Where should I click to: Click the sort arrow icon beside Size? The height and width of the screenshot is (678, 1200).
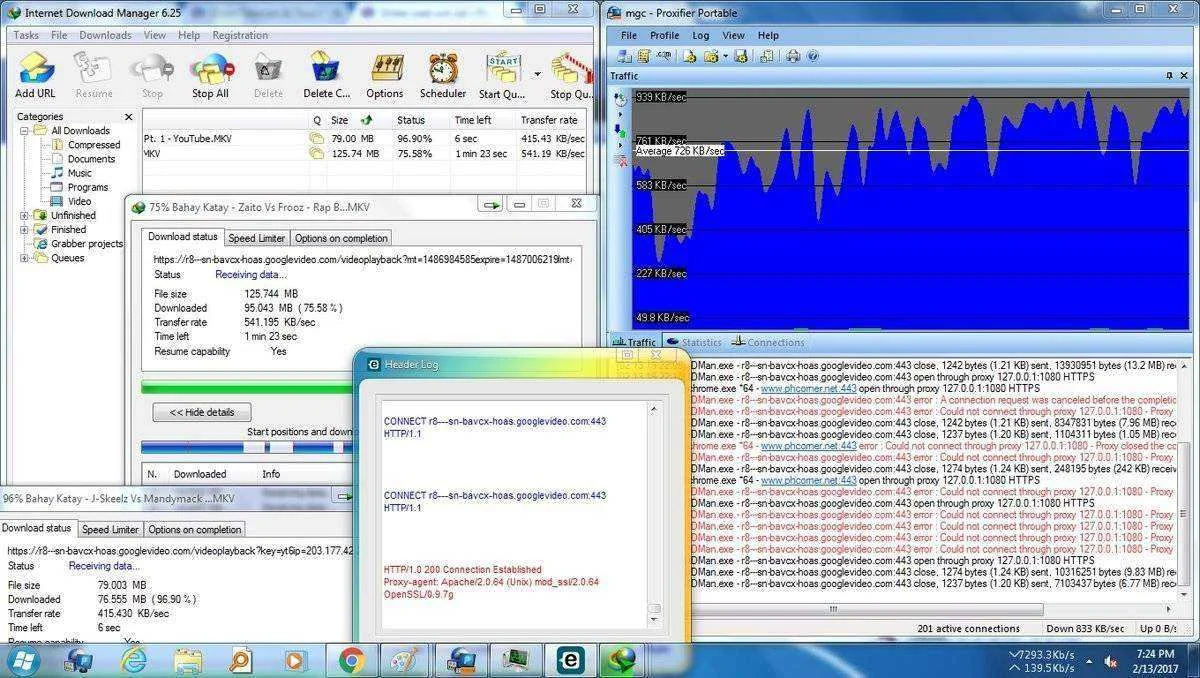[x=366, y=120]
